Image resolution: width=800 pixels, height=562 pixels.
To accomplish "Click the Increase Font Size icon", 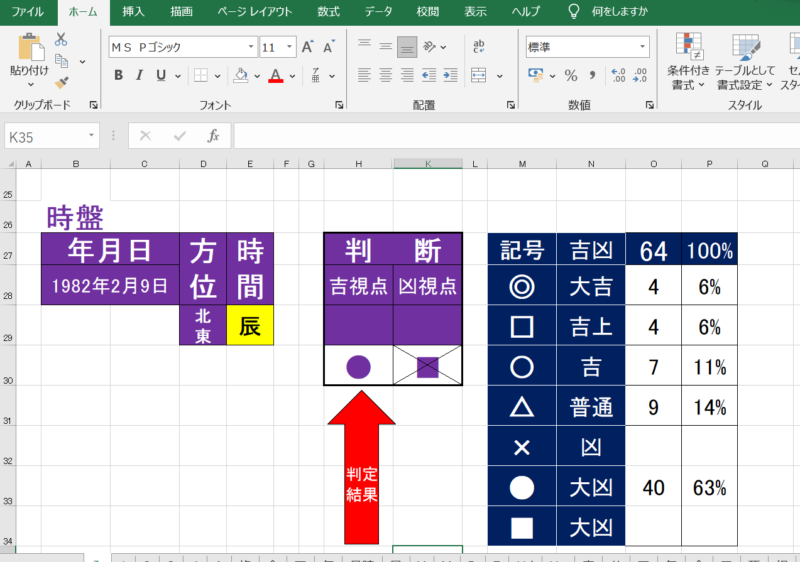I will pos(307,47).
